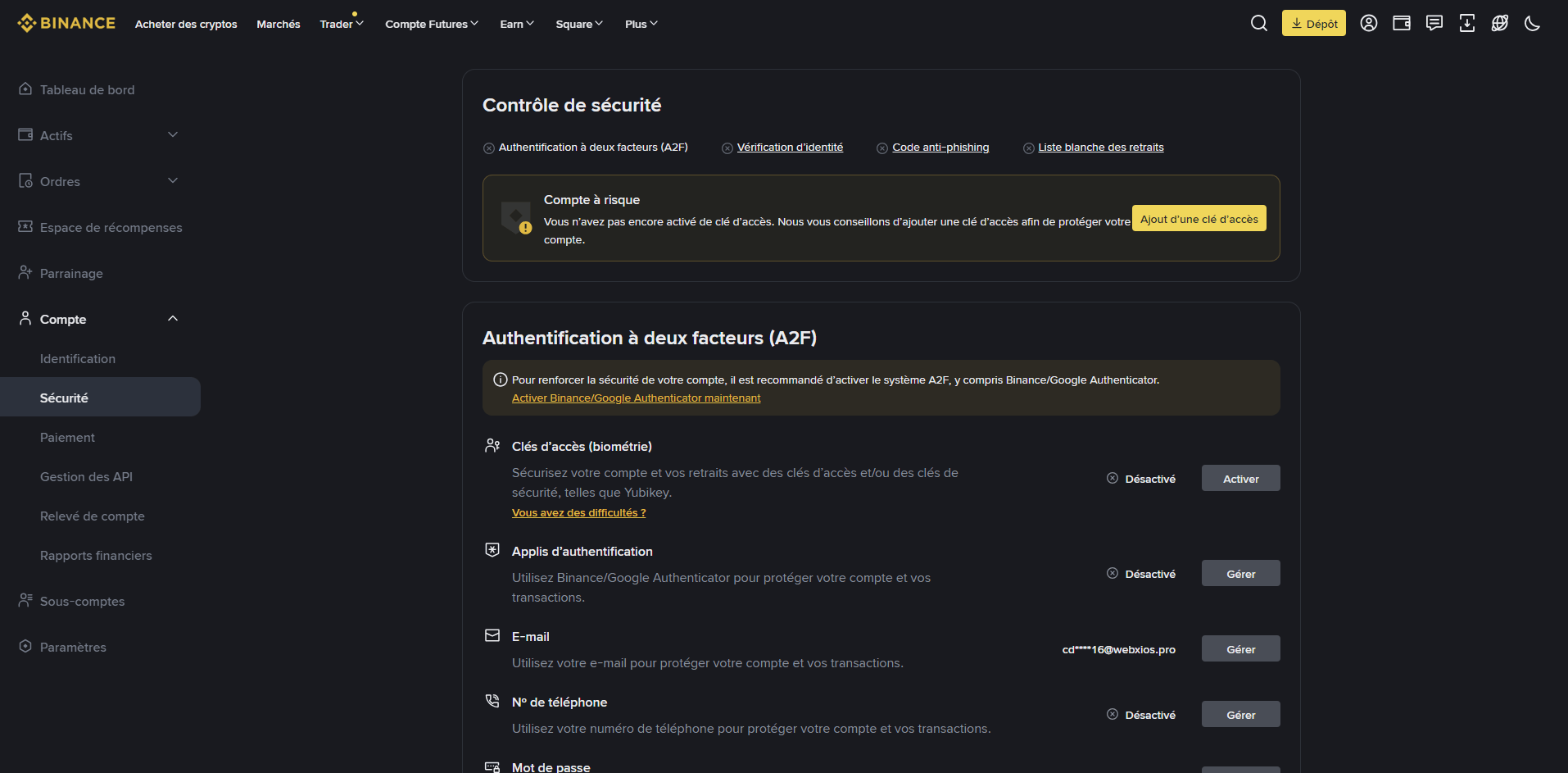
Task: Open language settings via the globe icon
Action: click(x=1500, y=23)
